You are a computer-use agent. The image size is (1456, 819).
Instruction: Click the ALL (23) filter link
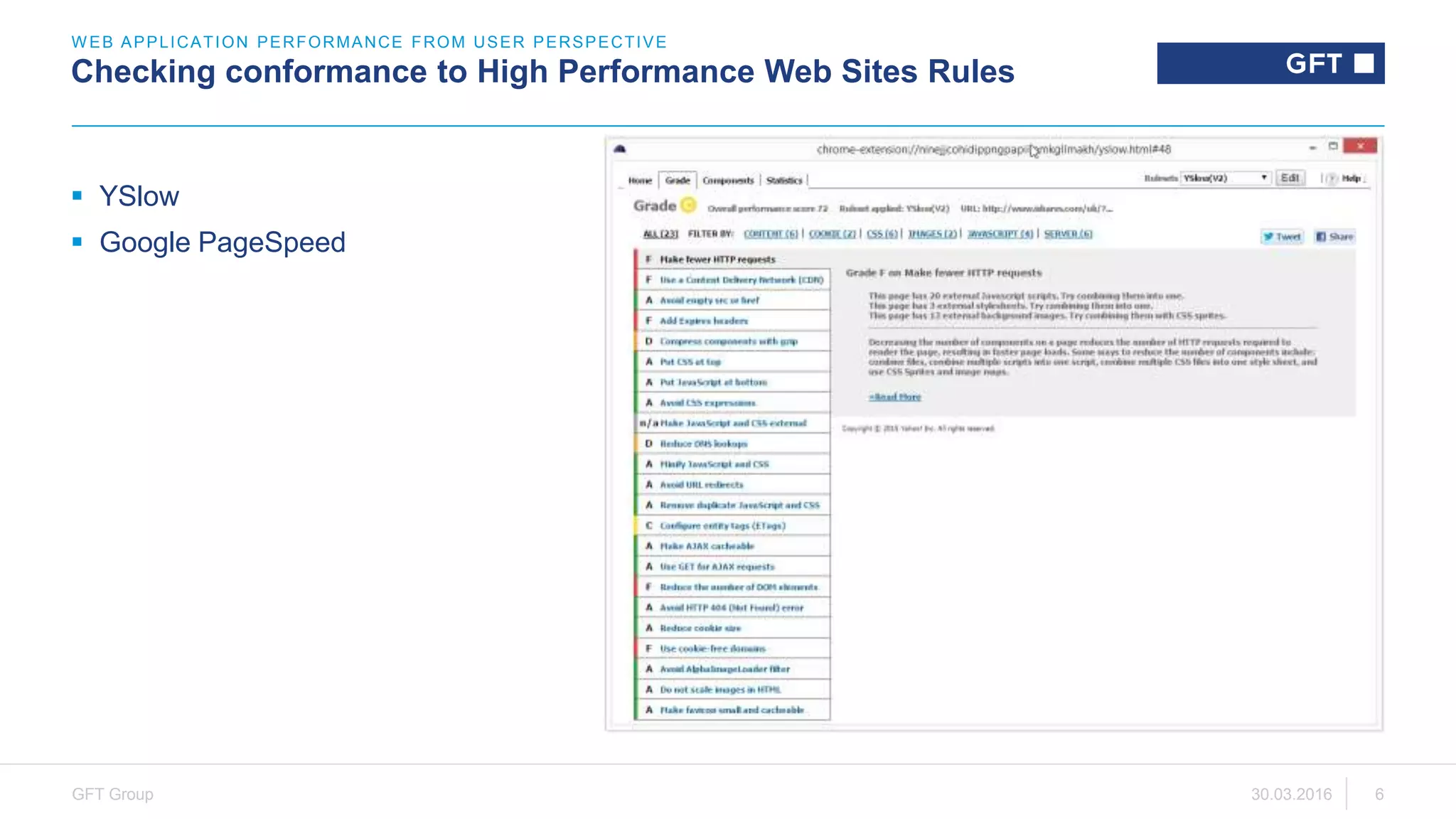(660, 234)
